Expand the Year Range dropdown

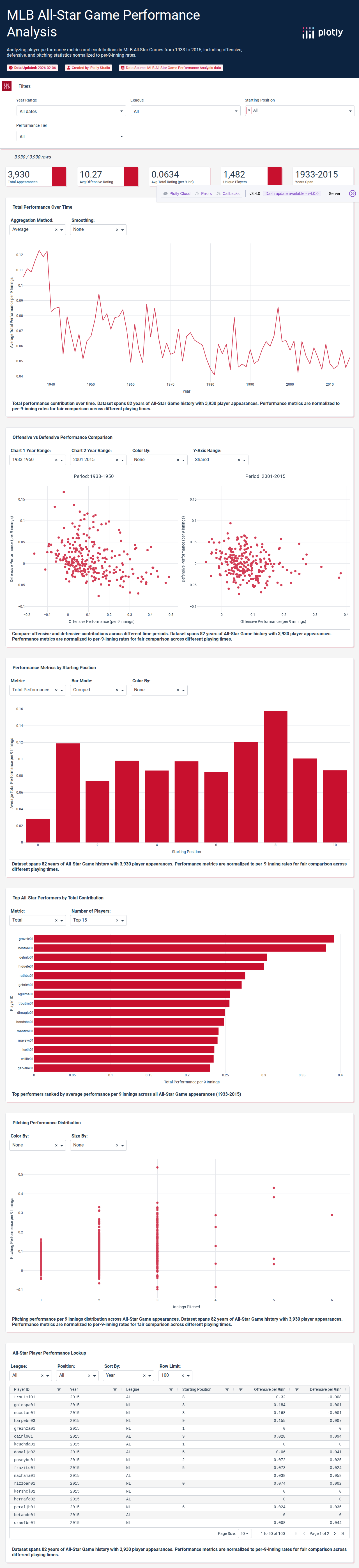pyautogui.click(x=71, y=111)
